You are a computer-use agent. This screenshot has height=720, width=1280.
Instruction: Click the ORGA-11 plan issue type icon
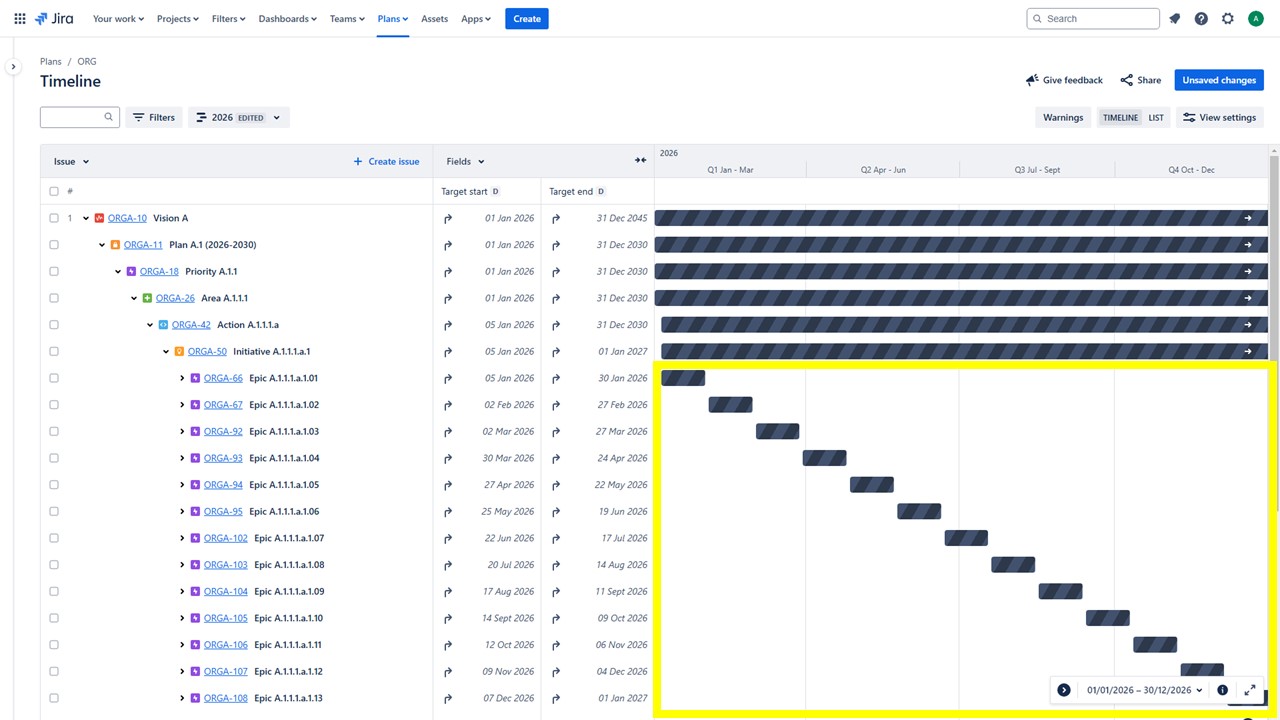115,245
